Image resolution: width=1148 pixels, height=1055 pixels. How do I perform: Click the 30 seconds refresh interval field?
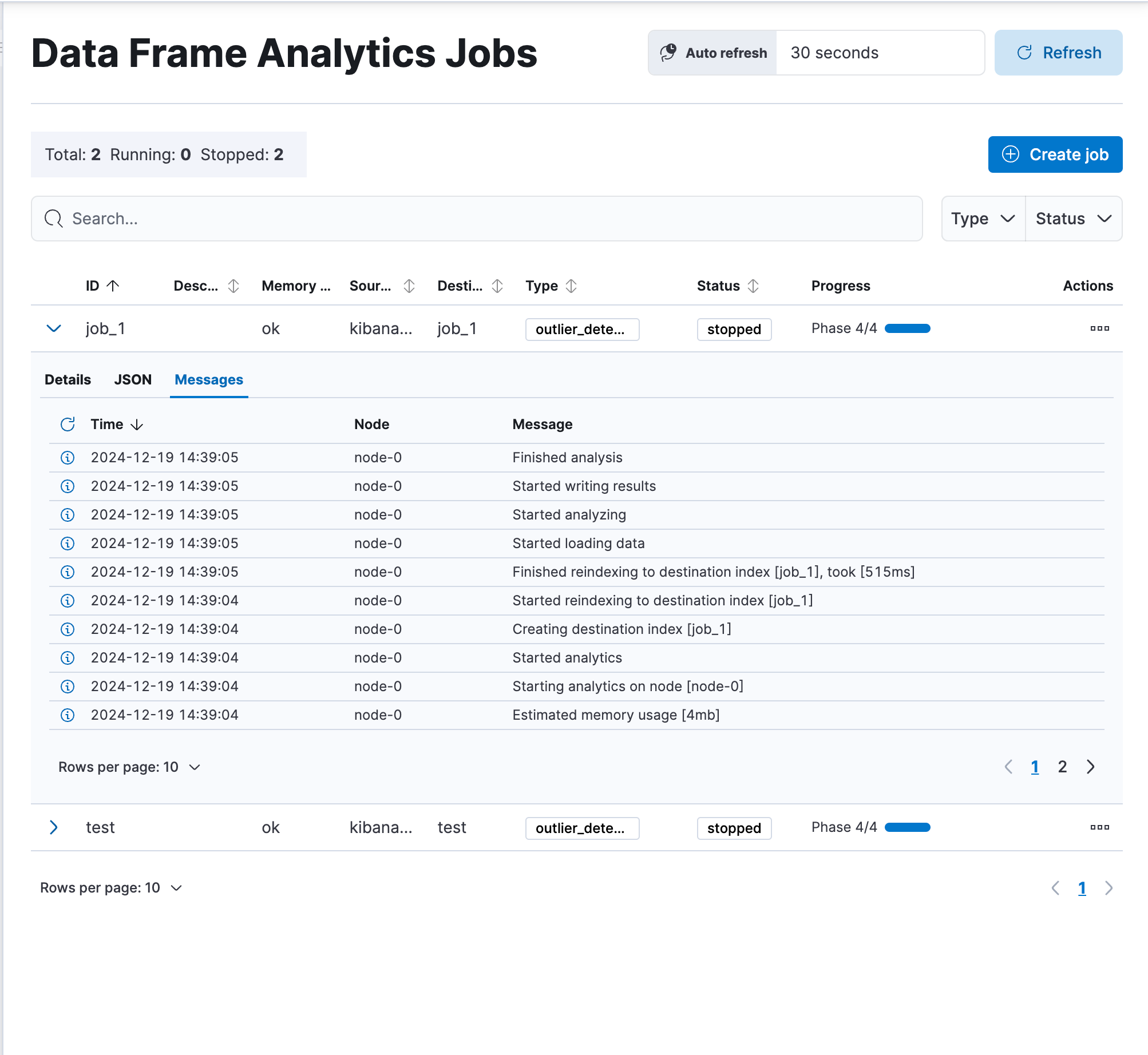[x=880, y=53]
